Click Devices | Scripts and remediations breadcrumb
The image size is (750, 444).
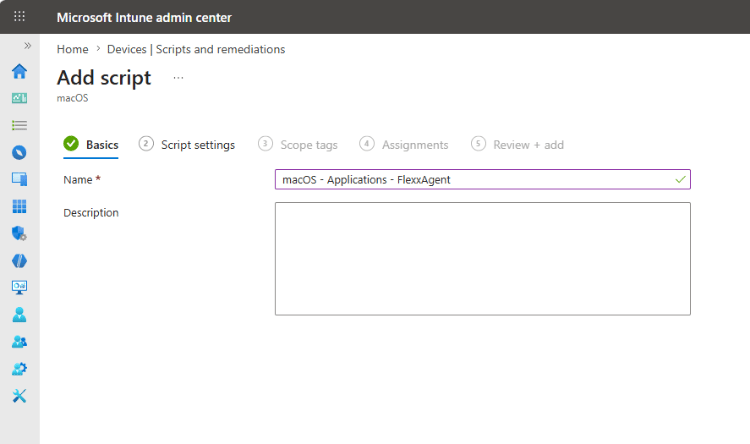[196, 49]
